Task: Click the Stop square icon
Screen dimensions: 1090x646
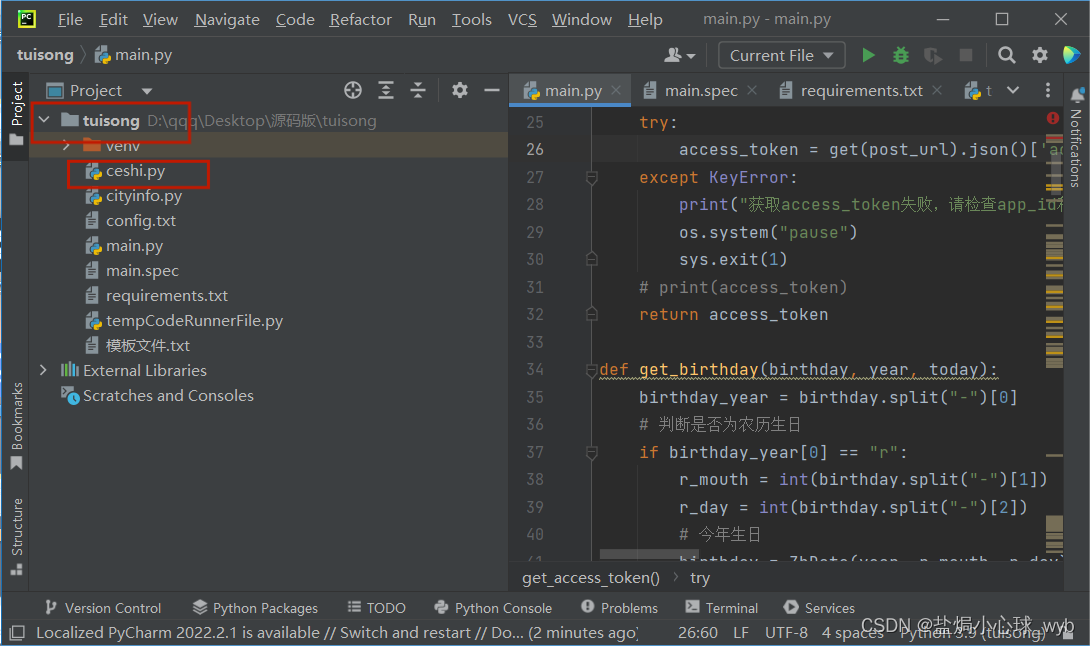Action: [x=966, y=55]
